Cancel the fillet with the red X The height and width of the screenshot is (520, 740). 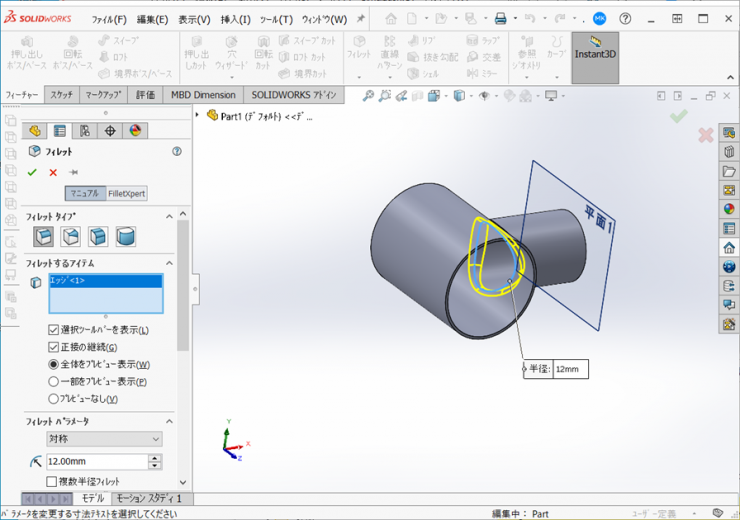[x=53, y=172]
